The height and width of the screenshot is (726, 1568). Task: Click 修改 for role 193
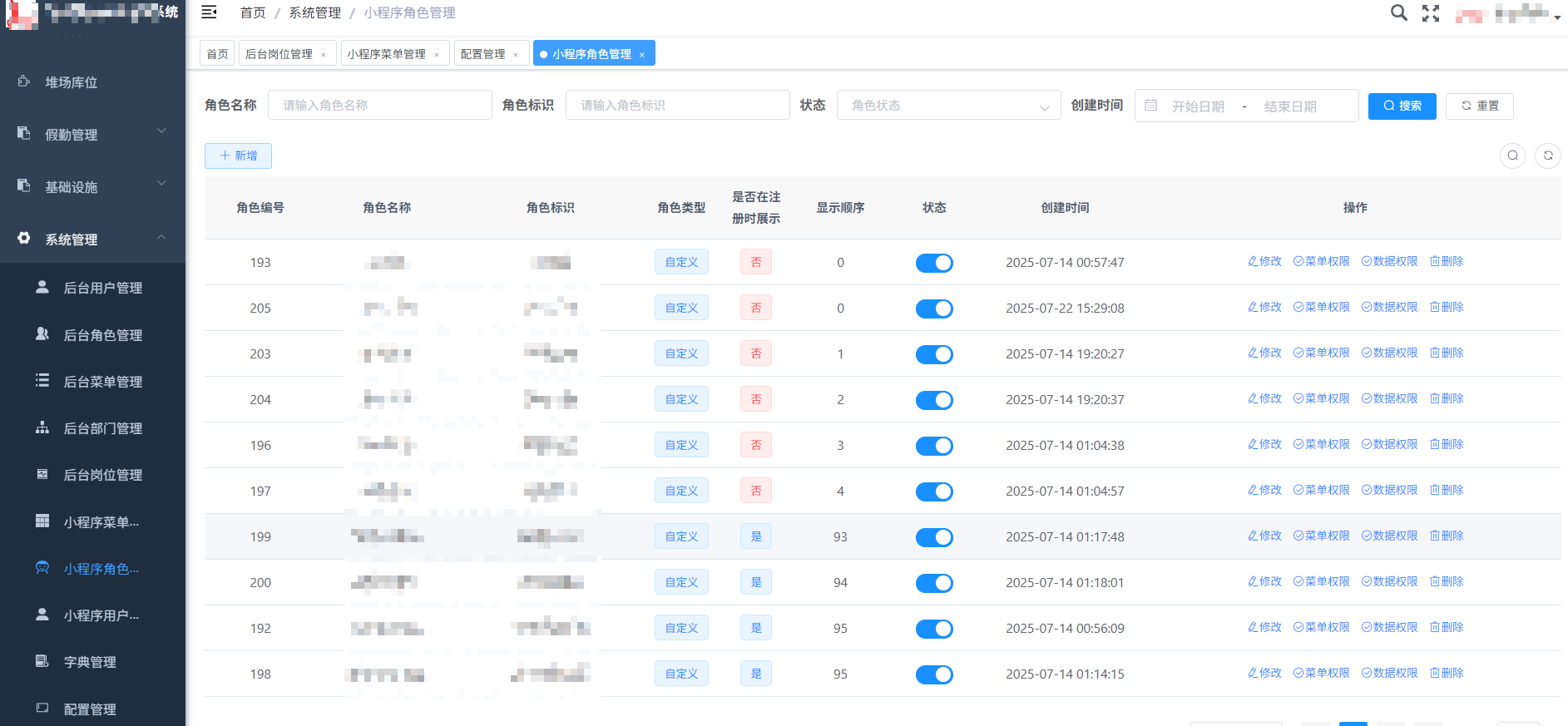tap(1264, 261)
